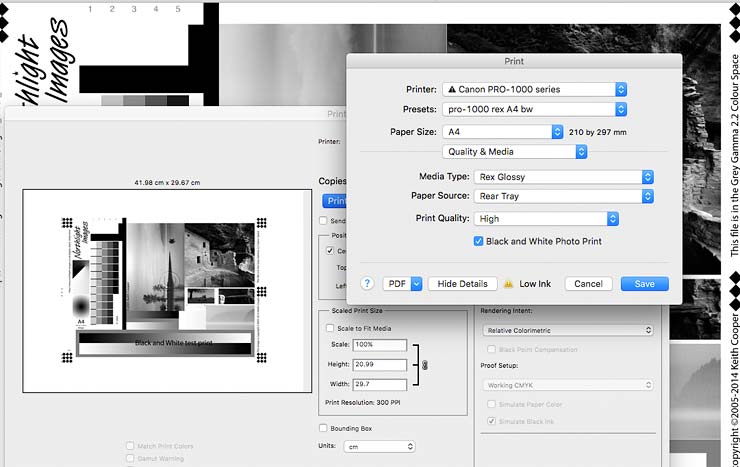Open the Media Type dropdown set to Rex Glossy
740x467 pixels.
(563, 177)
